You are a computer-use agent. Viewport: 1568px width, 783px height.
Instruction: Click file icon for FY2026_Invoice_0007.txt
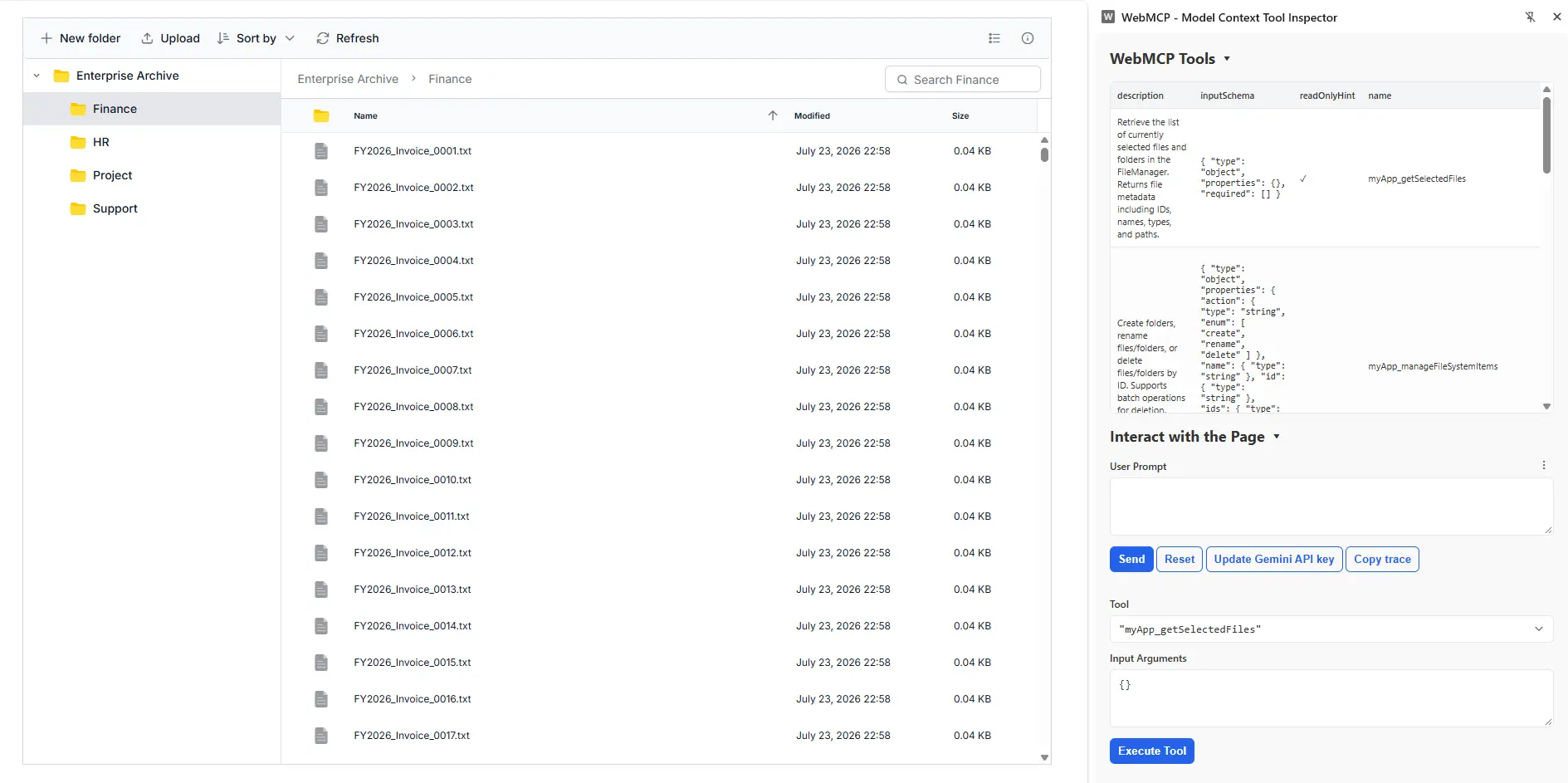click(321, 370)
